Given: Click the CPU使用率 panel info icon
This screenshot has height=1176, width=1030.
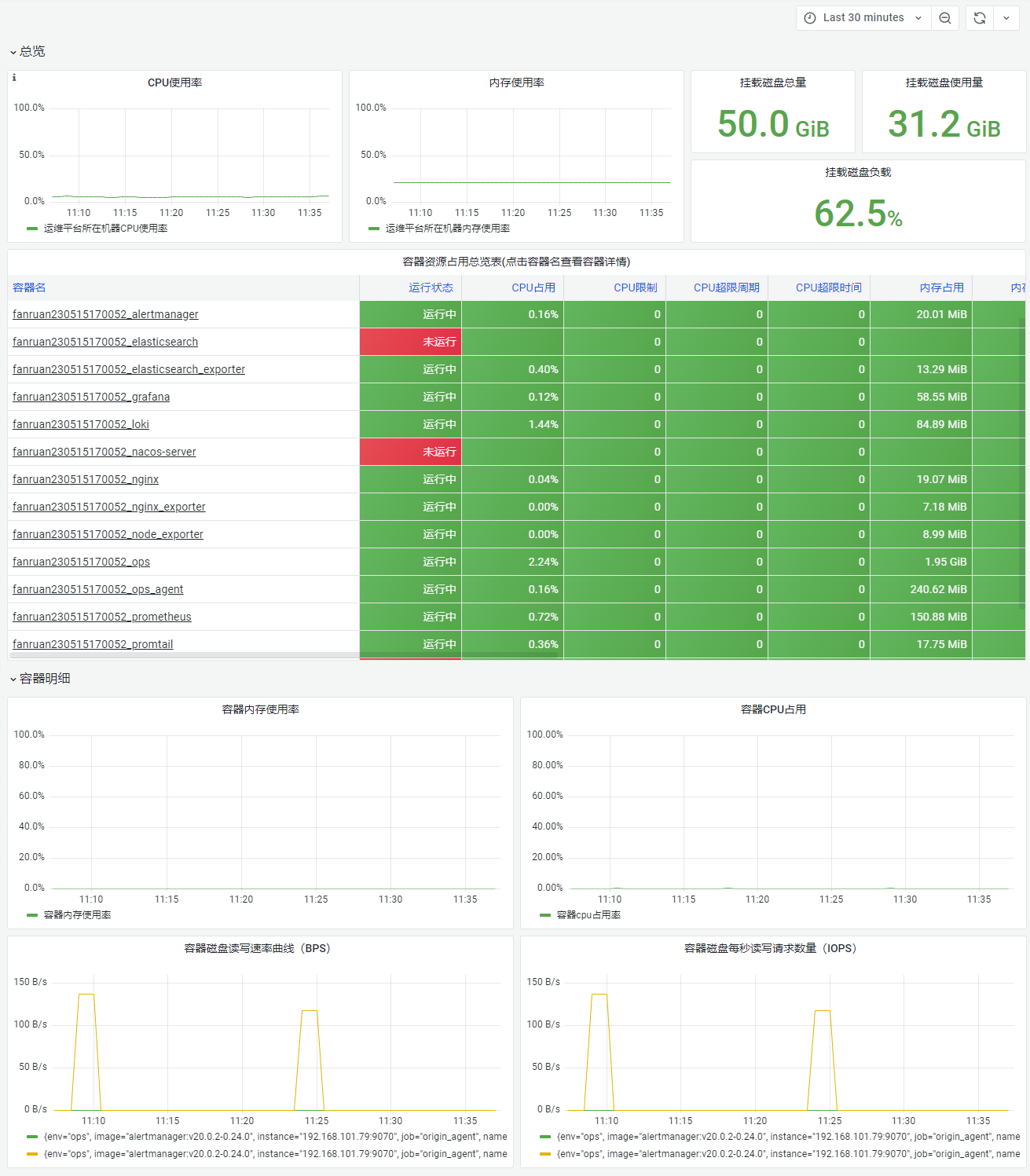Looking at the screenshot, I should (x=14, y=78).
